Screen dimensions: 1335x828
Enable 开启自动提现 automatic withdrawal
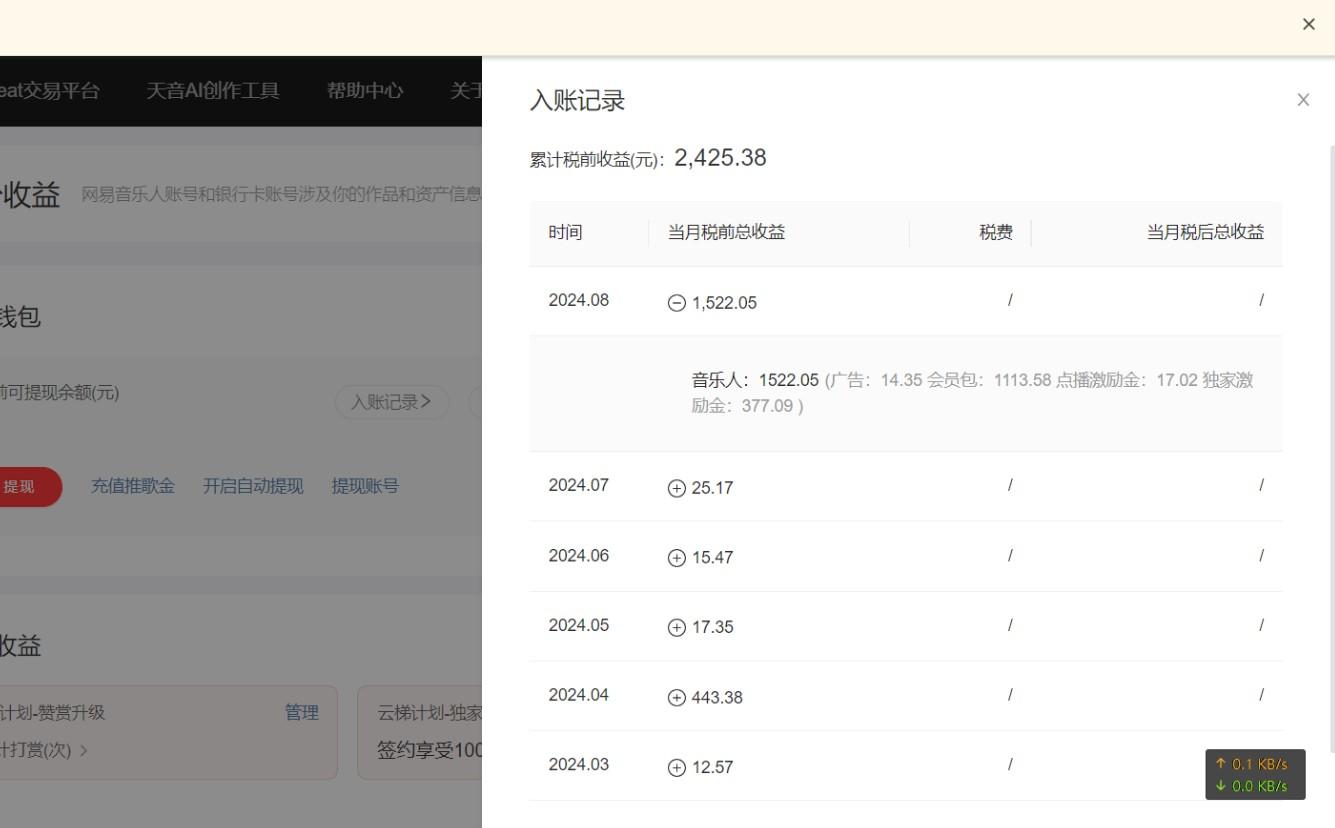tap(252, 485)
